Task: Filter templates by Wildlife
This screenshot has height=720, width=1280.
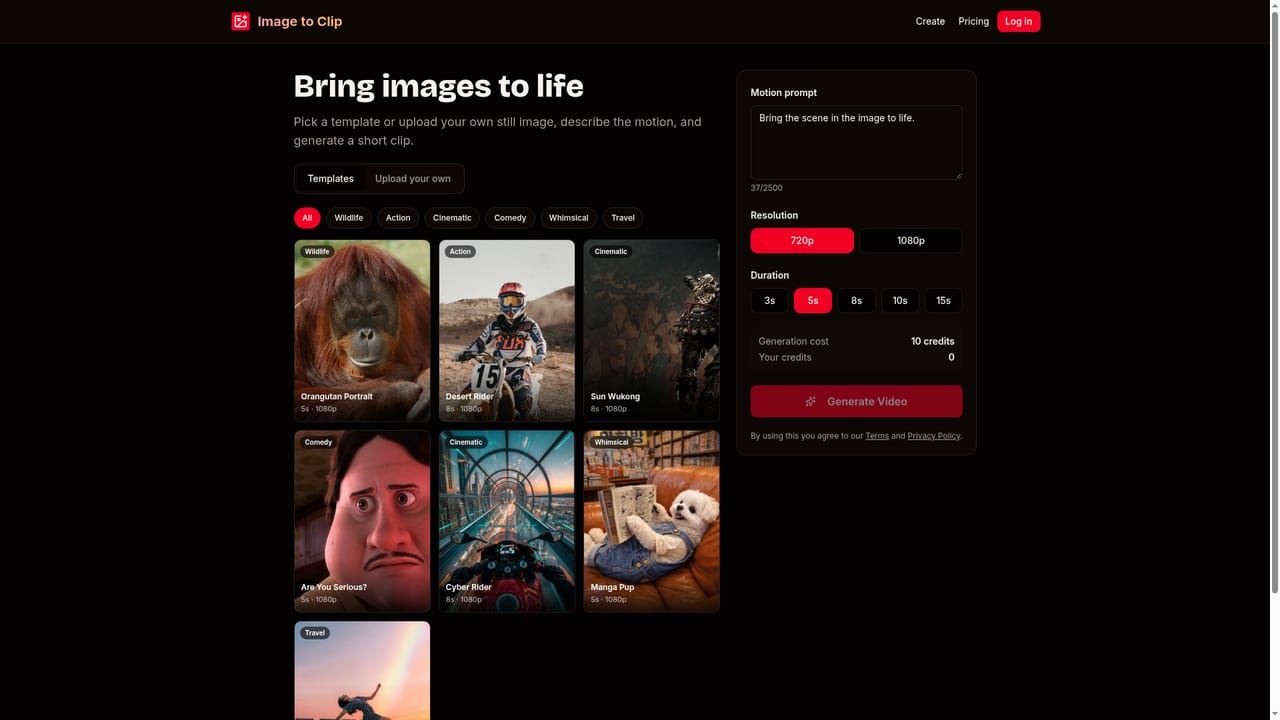Action: [349, 218]
